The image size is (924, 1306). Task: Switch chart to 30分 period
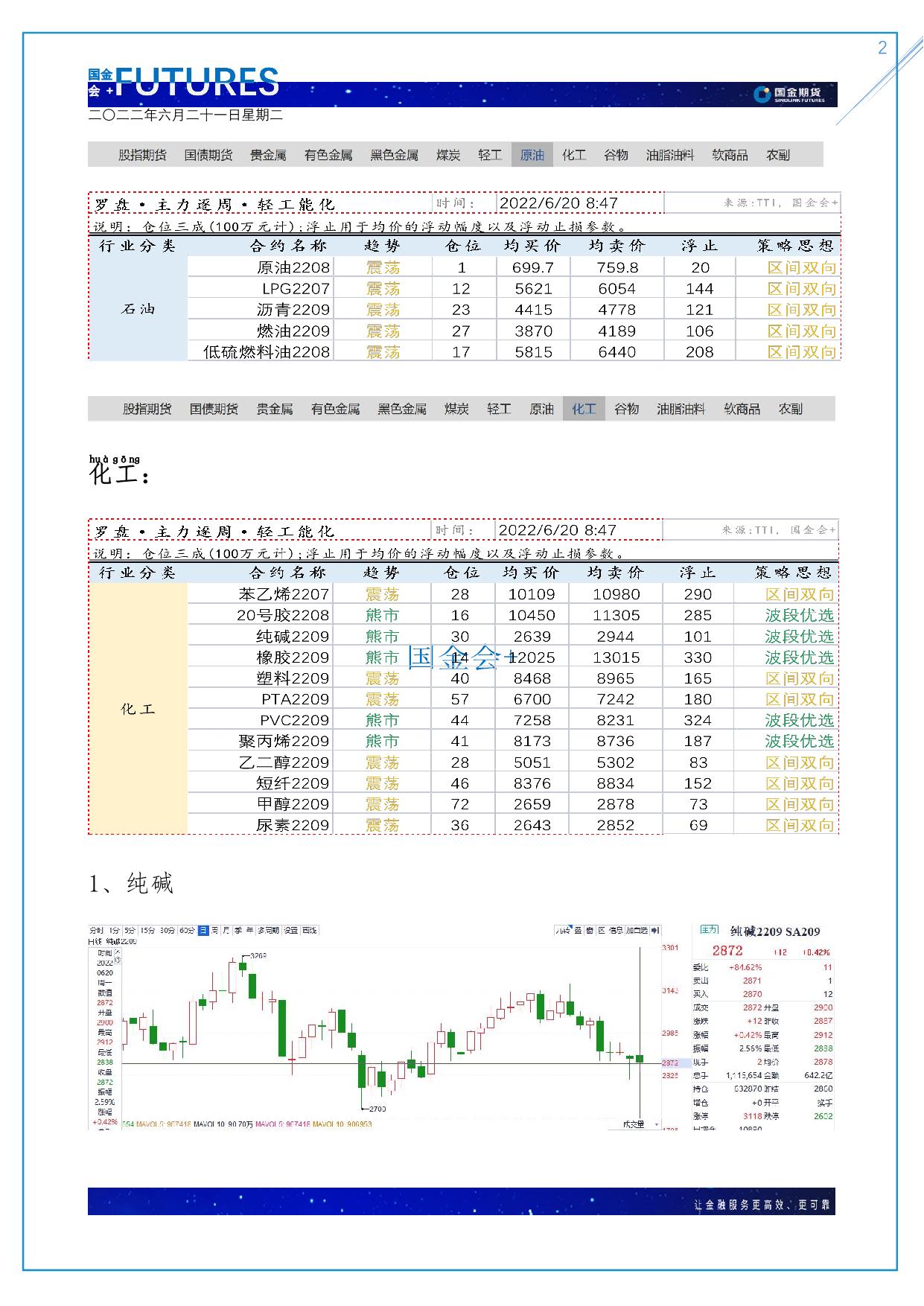tap(168, 931)
